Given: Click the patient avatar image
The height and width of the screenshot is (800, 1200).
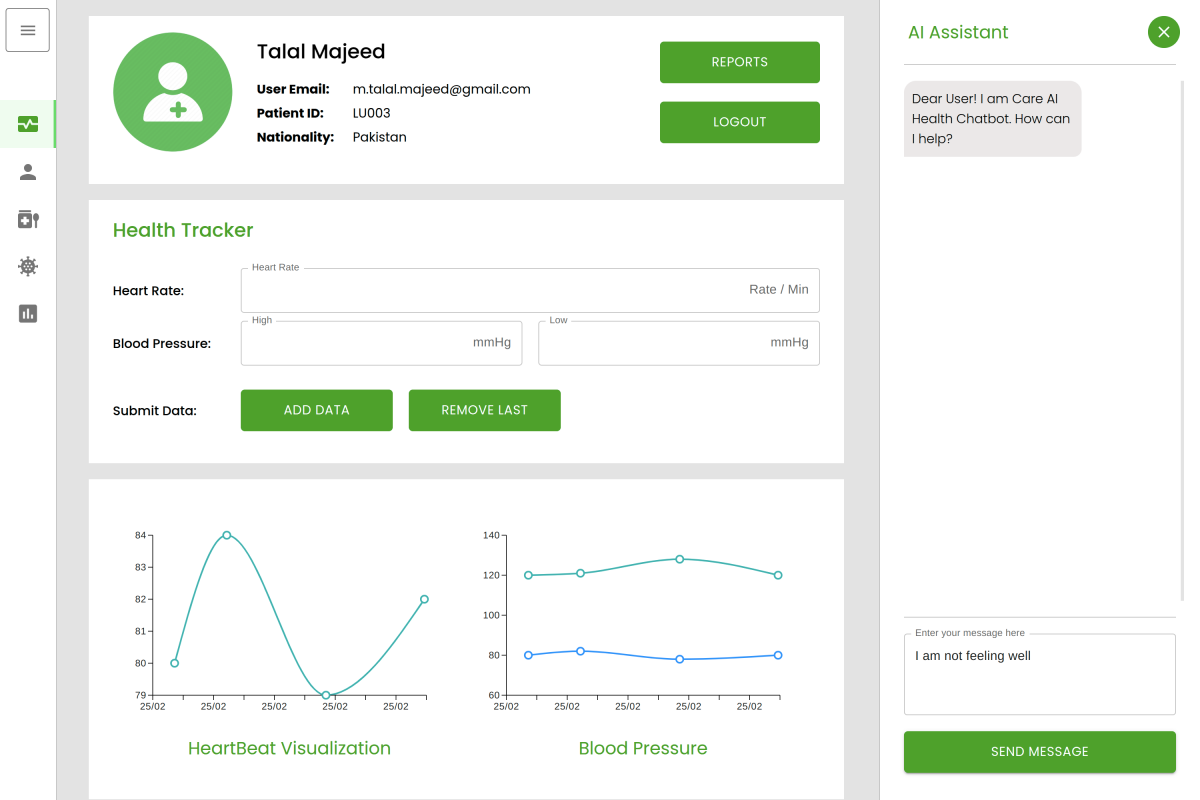Looking at the screenshot, I should 173,92.
